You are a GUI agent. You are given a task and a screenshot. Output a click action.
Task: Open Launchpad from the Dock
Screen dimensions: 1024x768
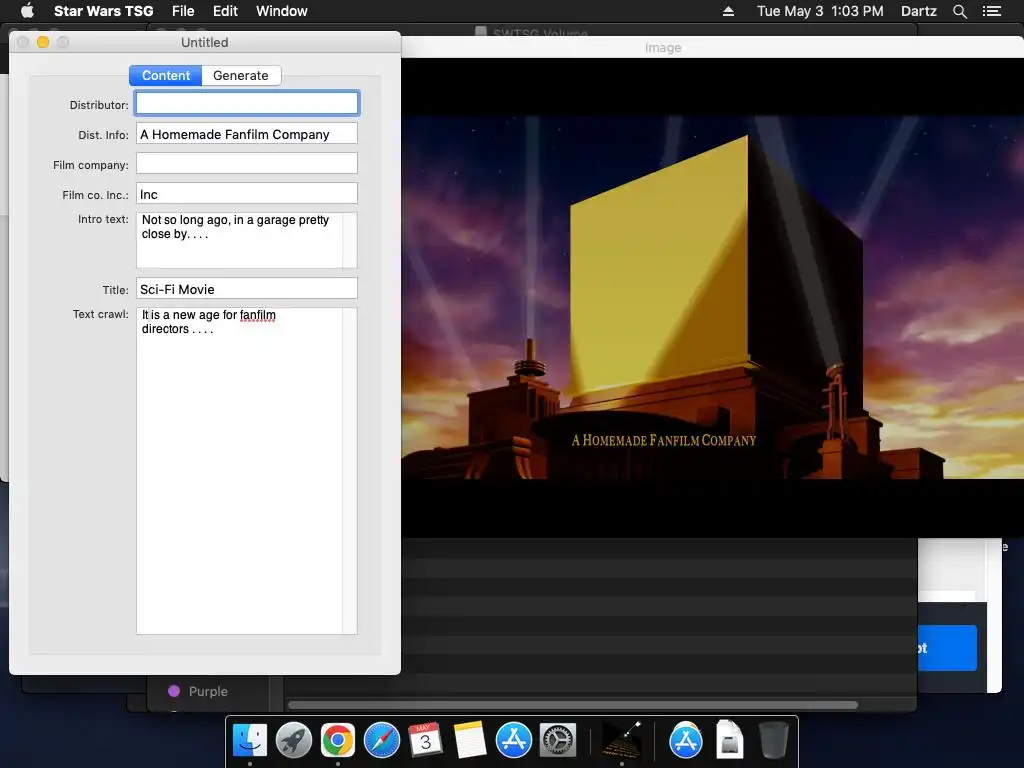(294, 740)
